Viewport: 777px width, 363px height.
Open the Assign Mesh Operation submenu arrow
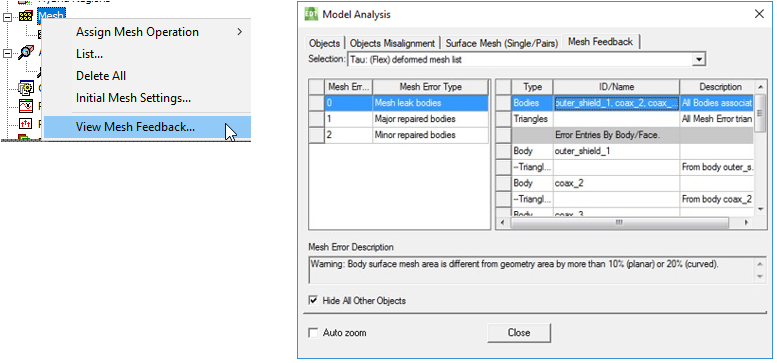(x=239, y=32)
